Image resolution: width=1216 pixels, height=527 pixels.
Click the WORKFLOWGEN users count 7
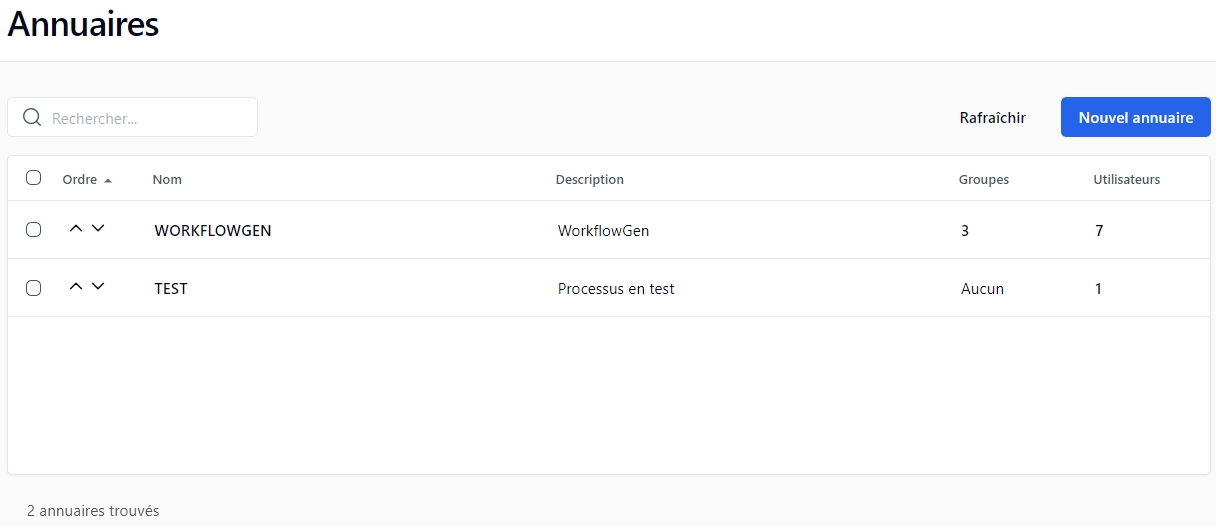click(x=1099, y=231)
